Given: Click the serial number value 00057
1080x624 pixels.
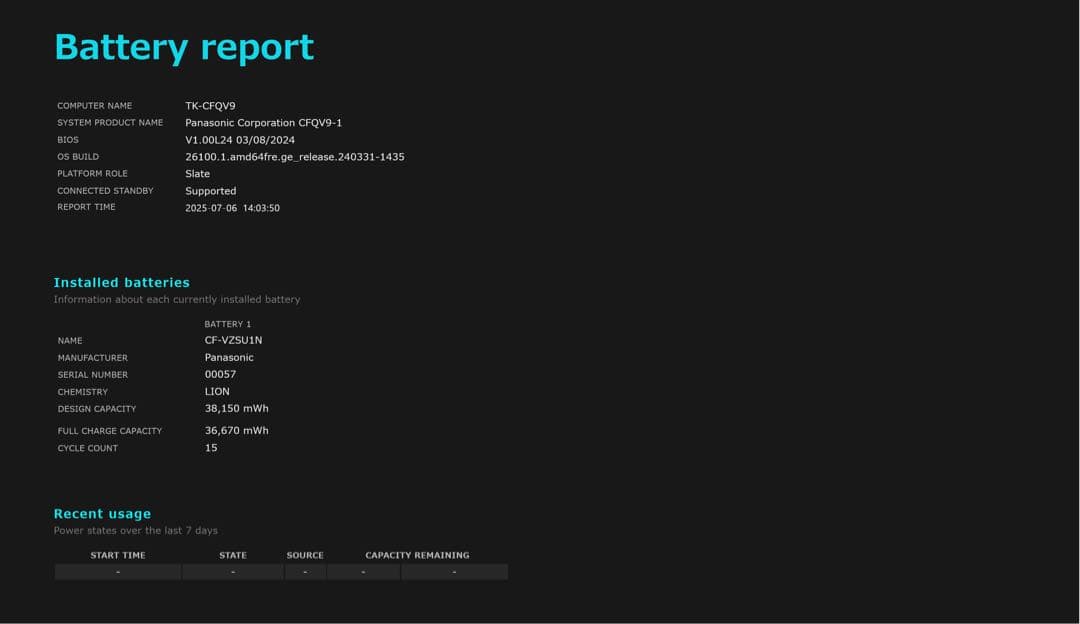Looking at the screenshot, I should [220, 375].
